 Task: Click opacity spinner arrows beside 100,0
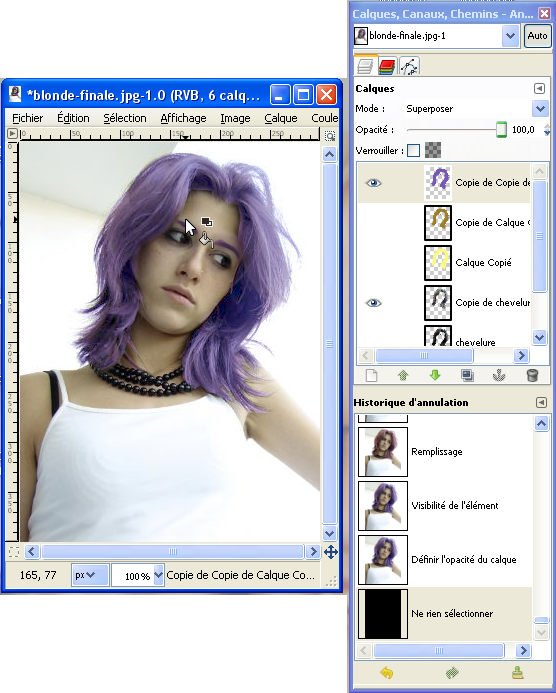[547, 129]
